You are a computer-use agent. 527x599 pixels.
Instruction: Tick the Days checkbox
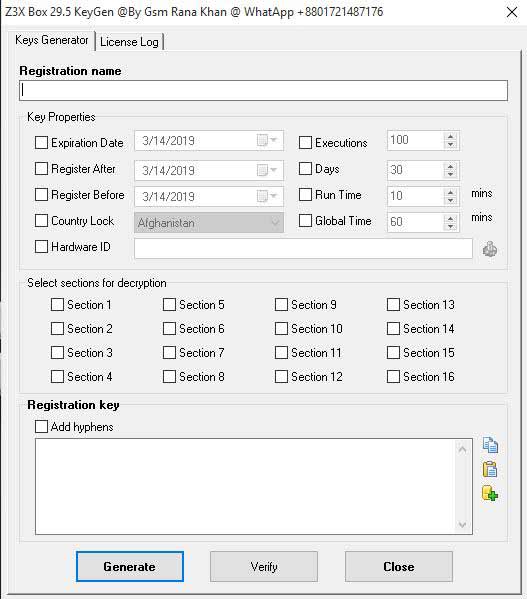(x=305, y=168)
